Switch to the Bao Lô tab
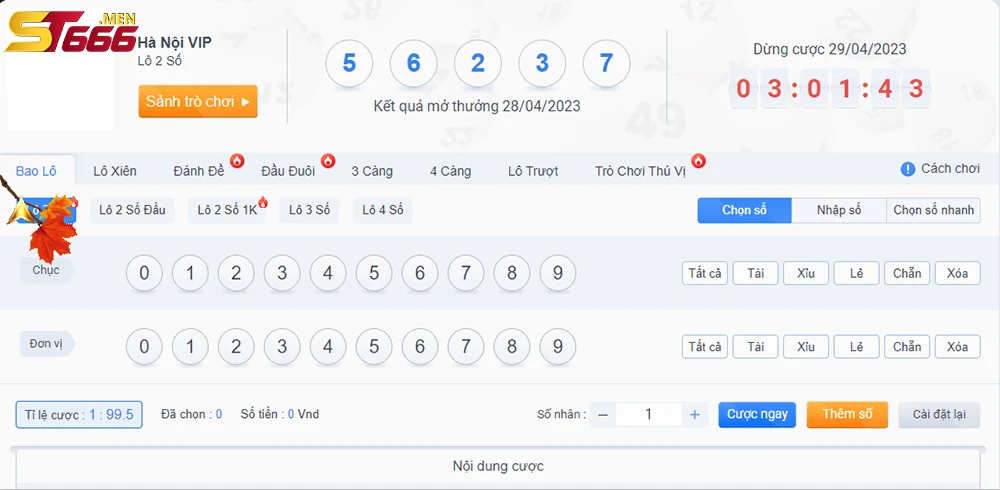Viewport: 1000px width, 490px height. coord(36,171)
